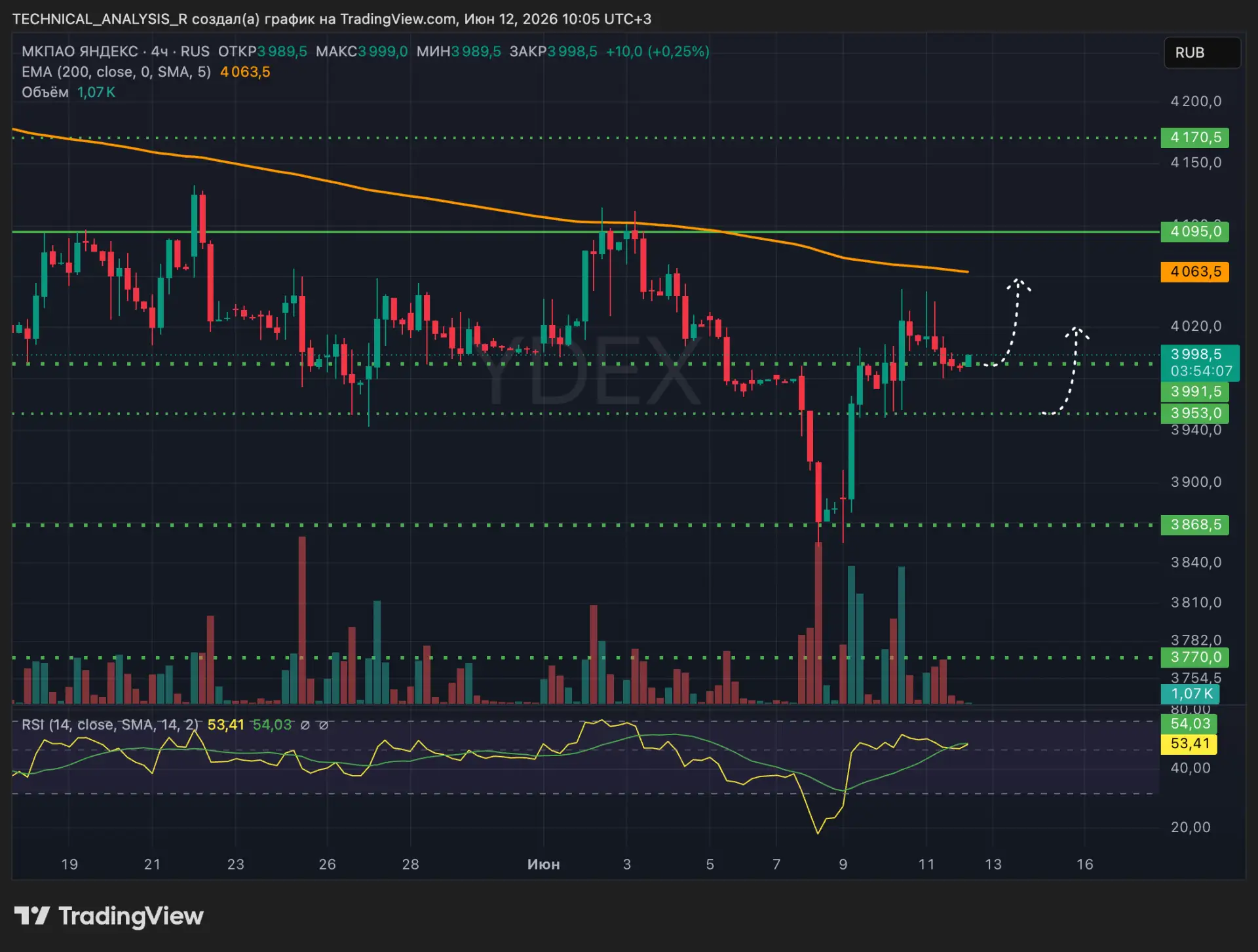Click the 3 840,0 price scale tick

coord(1196,562)
